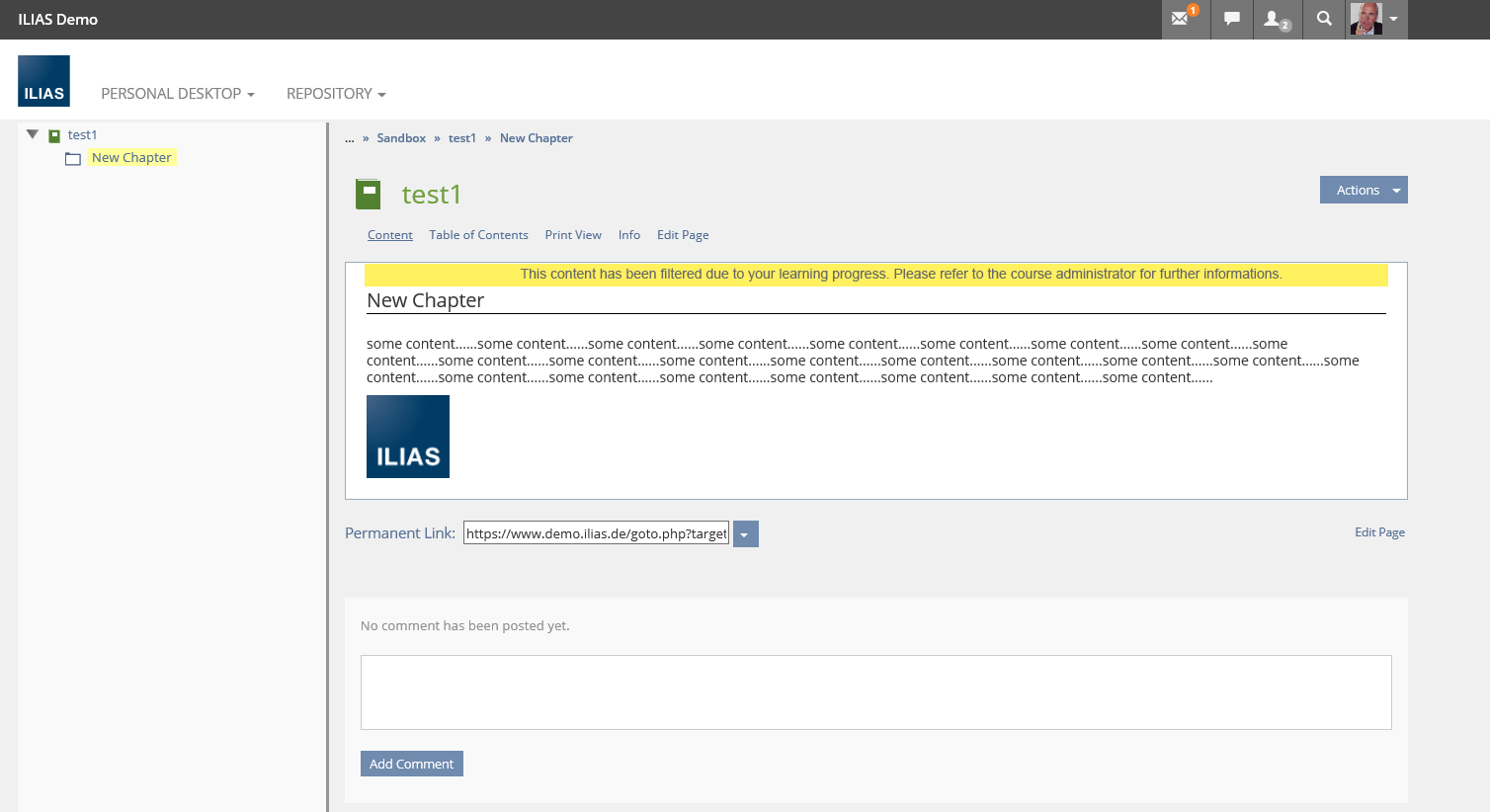Screen dimensions: 1490x812
Task: Switch to Print View tab
Action: point(573,235)
